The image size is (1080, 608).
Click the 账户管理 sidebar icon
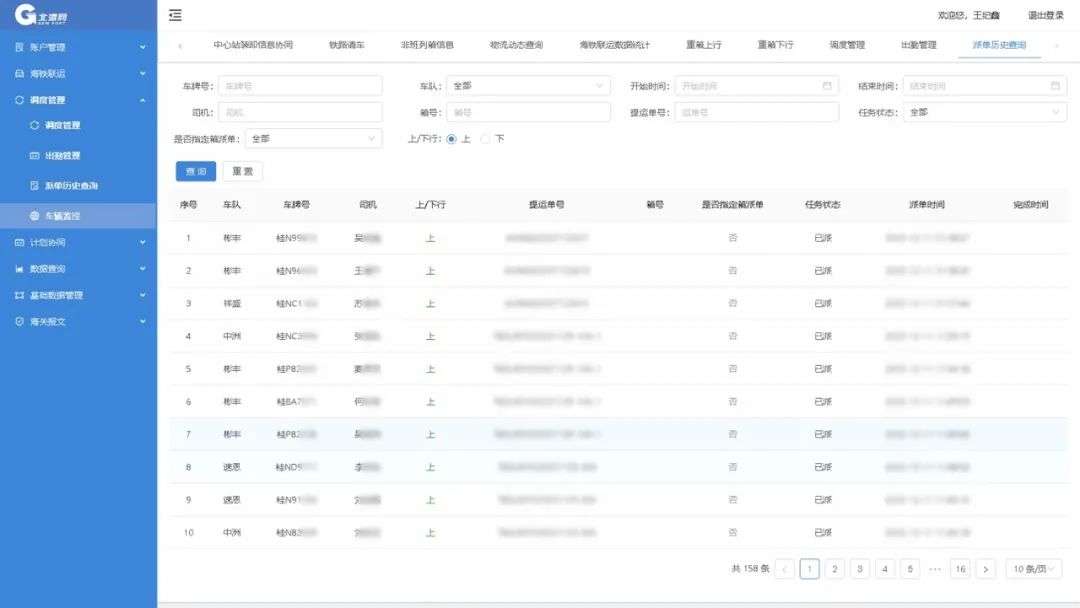pos(19,47)
